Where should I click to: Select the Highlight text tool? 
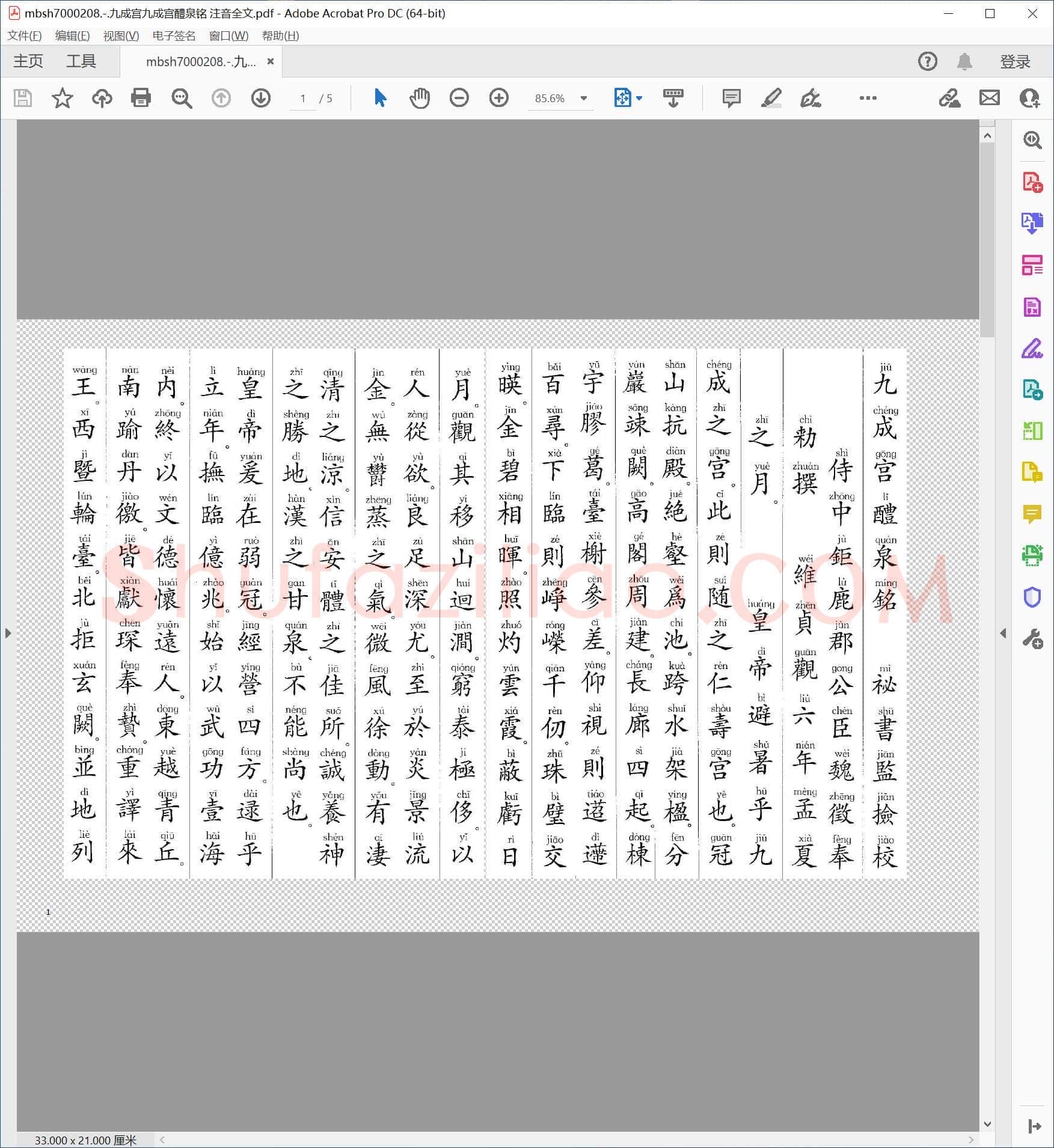[x=771, y=98]
